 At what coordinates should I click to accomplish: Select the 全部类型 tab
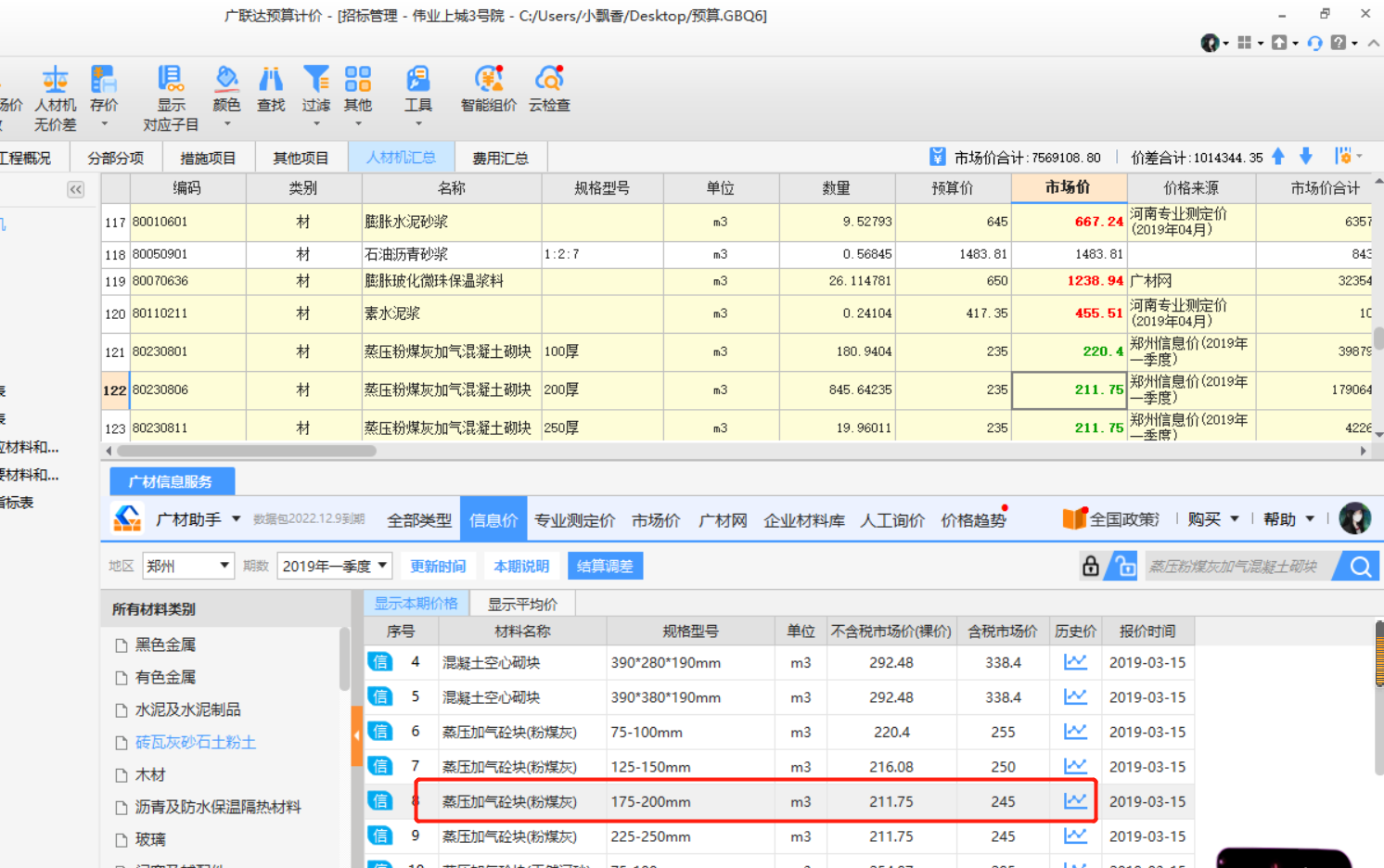point(419,520)
